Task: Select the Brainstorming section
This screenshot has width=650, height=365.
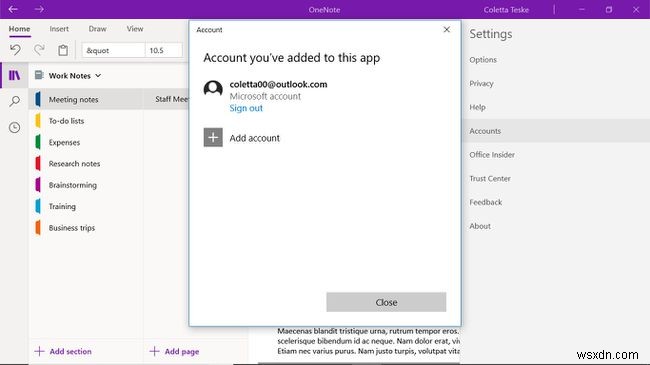Action: pos(86,185)
